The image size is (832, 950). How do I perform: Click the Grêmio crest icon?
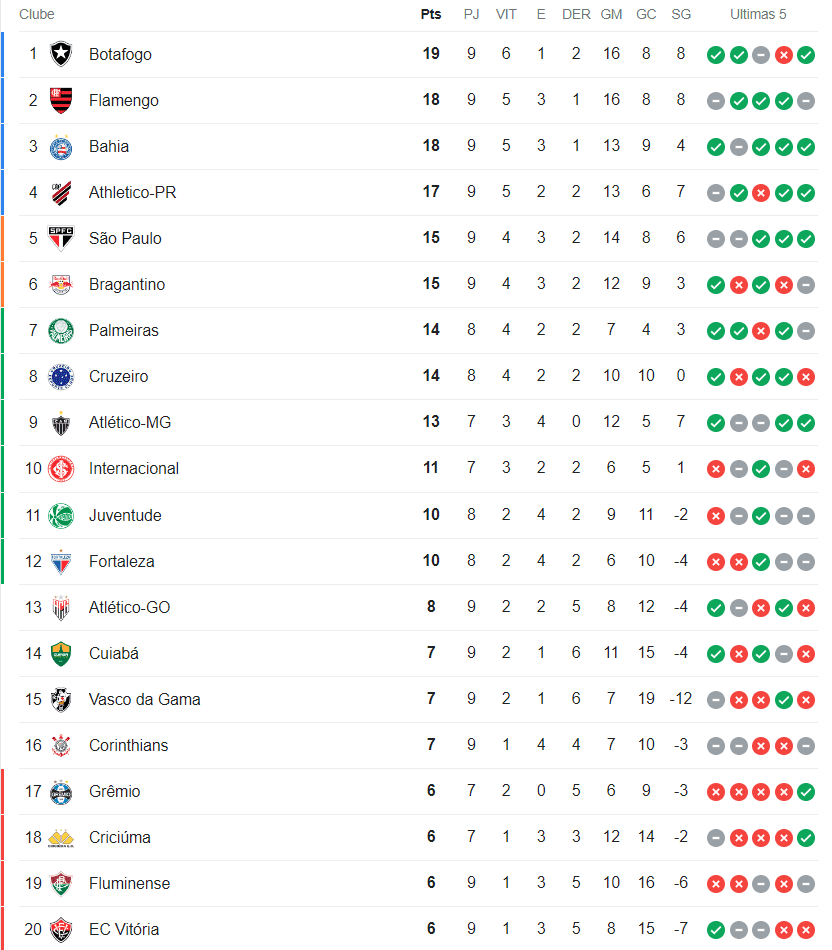coord(61,791)
